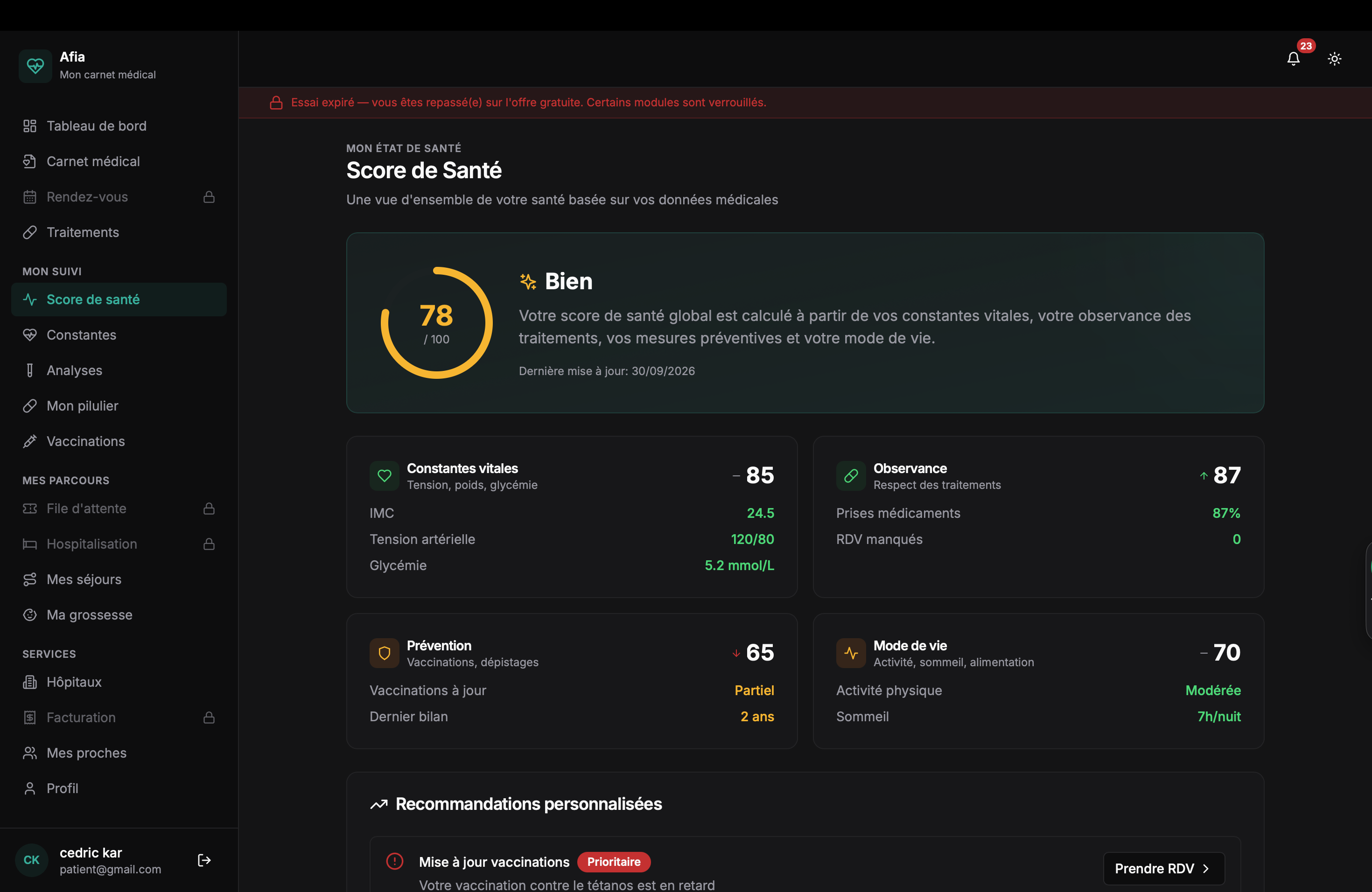1372x892 pixels.
Task: Go to Traitements in the sidebar
Action: click(x=119, y=232)
